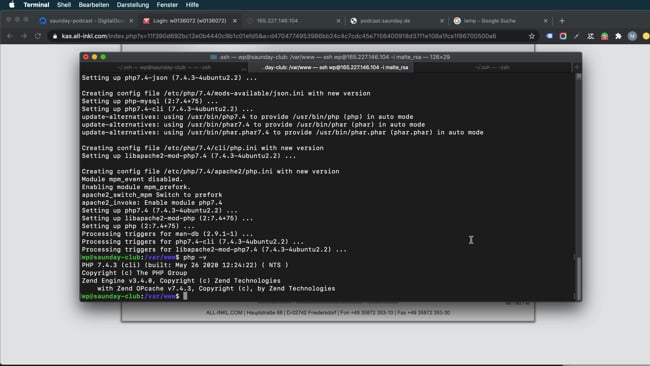The height and width of the screenshot is (366, 650).
Task: Bookmark this page with the star icon
Action: [x=532, y=36]
